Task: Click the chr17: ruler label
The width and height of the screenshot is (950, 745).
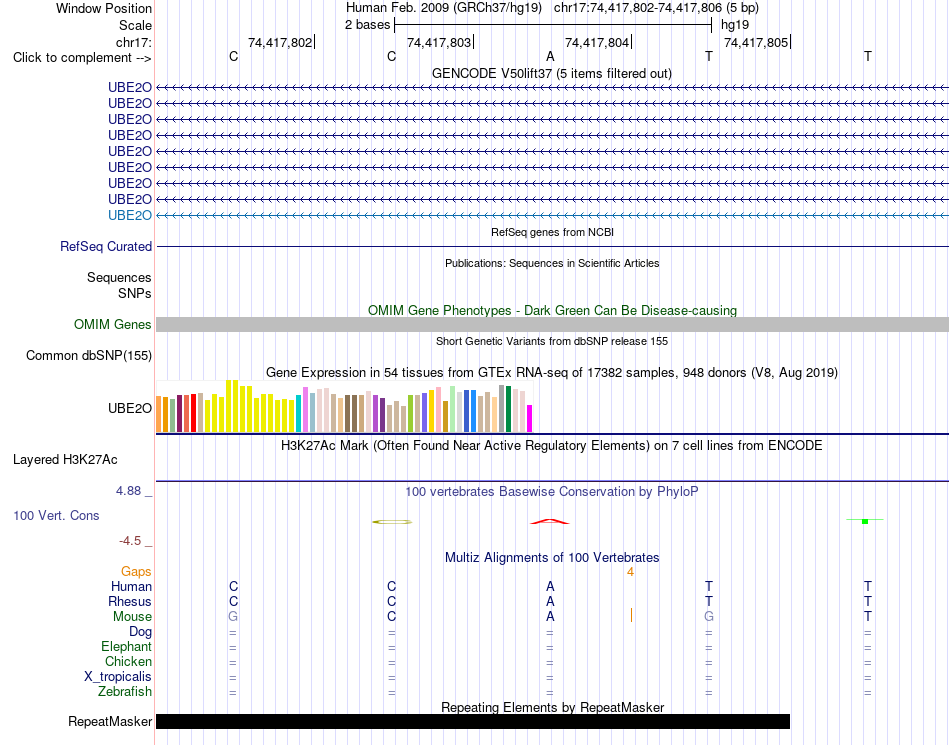Action: click(x=134, y=42)
